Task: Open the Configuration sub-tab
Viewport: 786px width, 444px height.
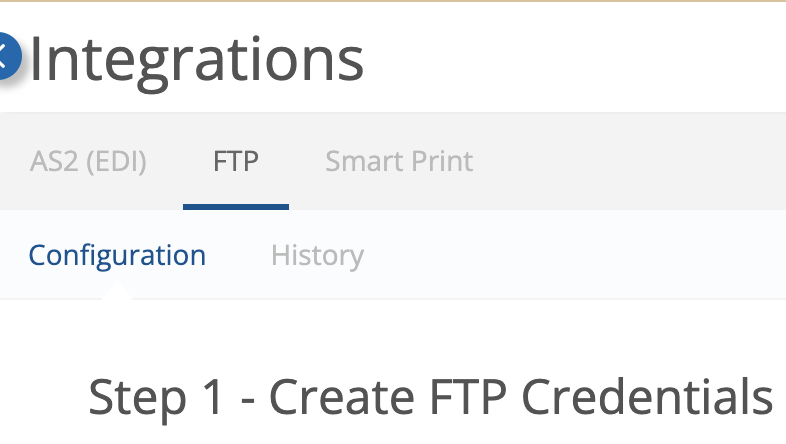Action: (117, 255)
